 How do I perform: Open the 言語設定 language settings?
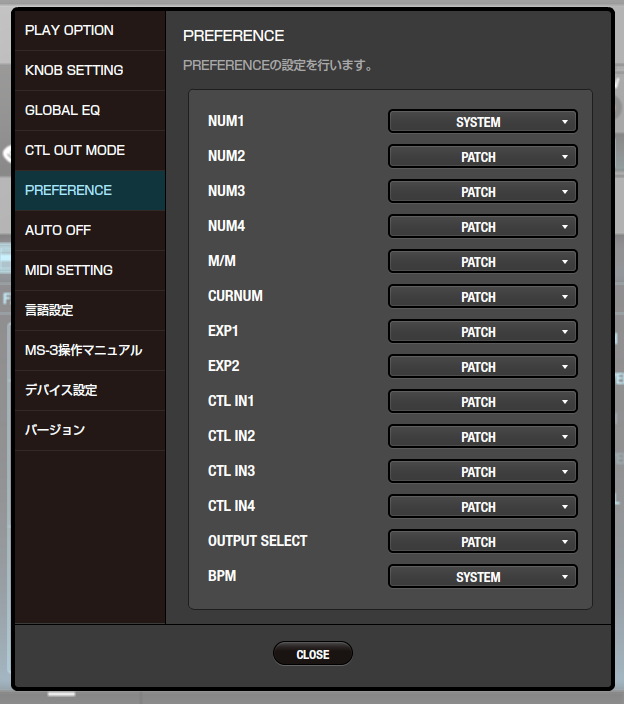tap(89, 310)
